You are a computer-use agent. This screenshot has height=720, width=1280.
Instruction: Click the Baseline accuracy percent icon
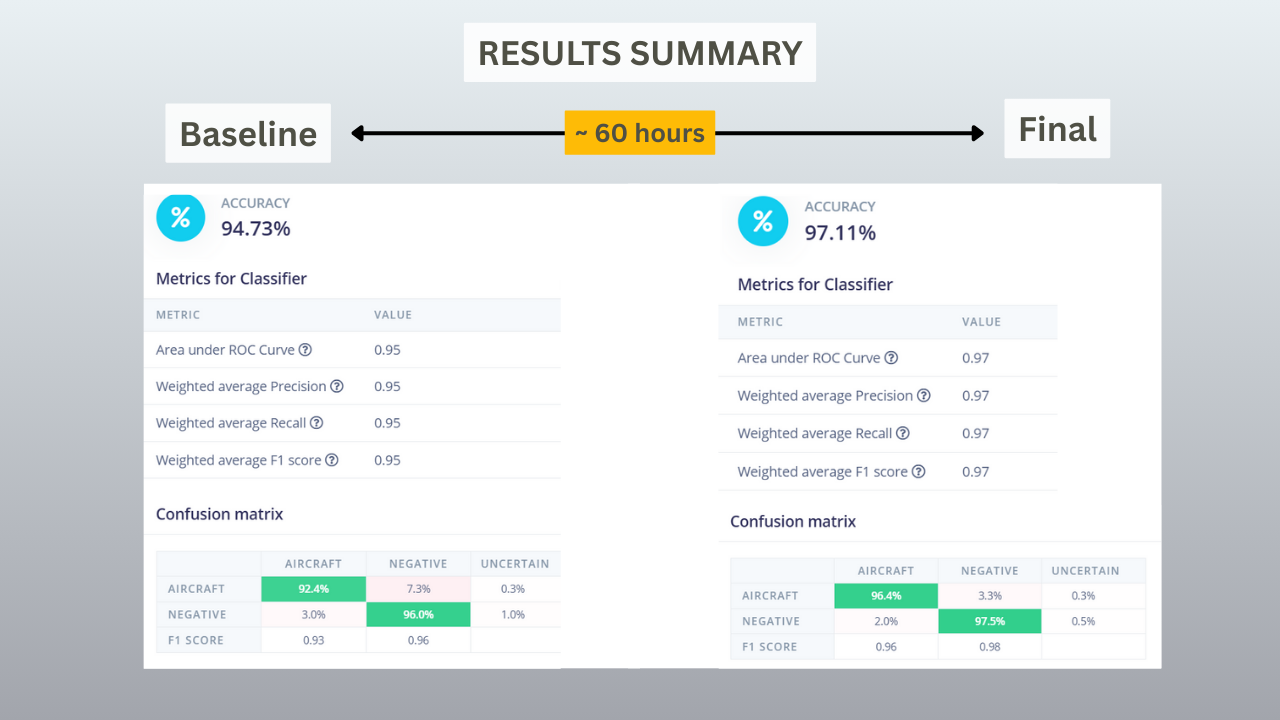[x=181, y=218]
